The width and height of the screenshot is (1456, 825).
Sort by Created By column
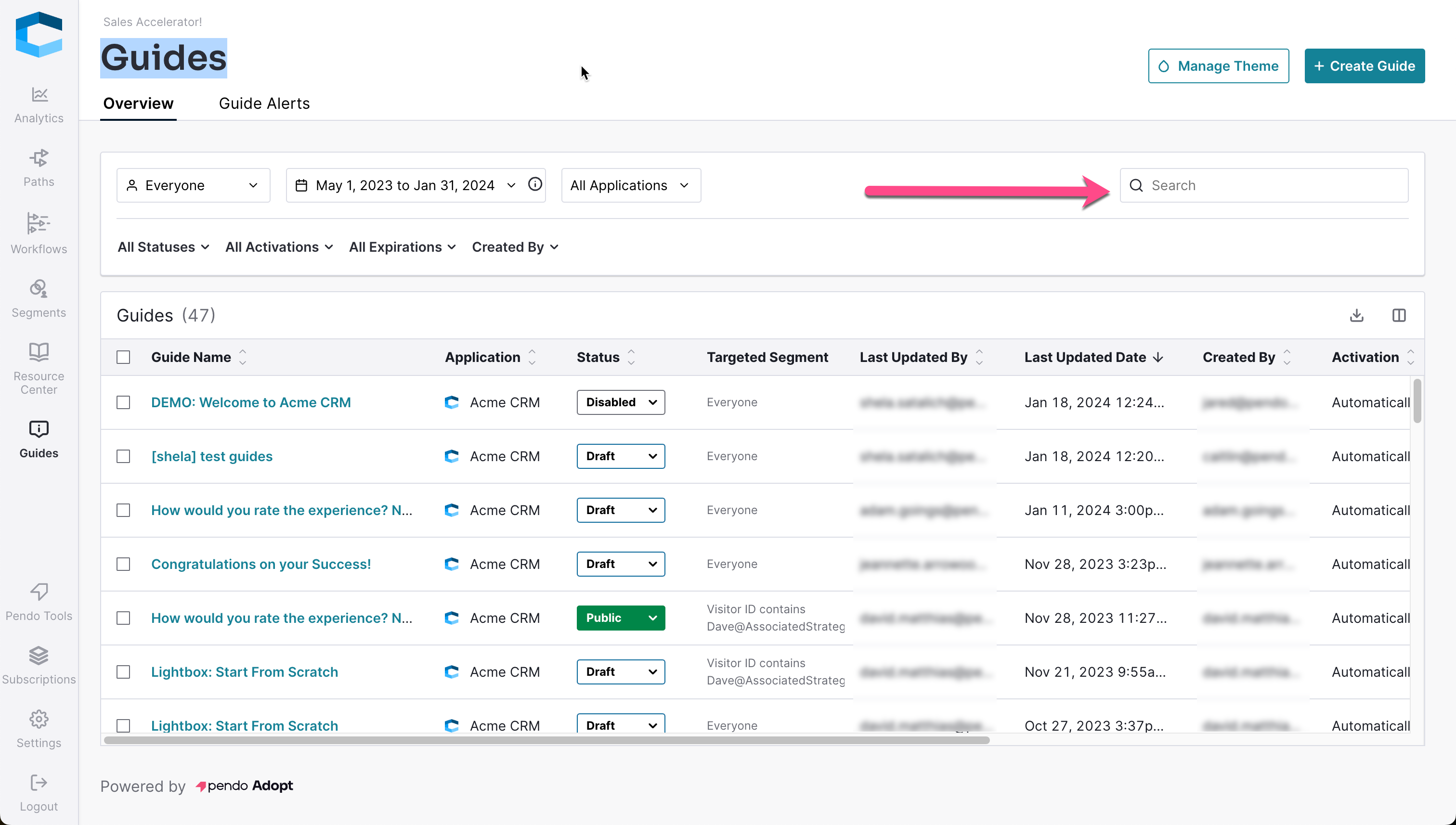tap(1287, 357)
